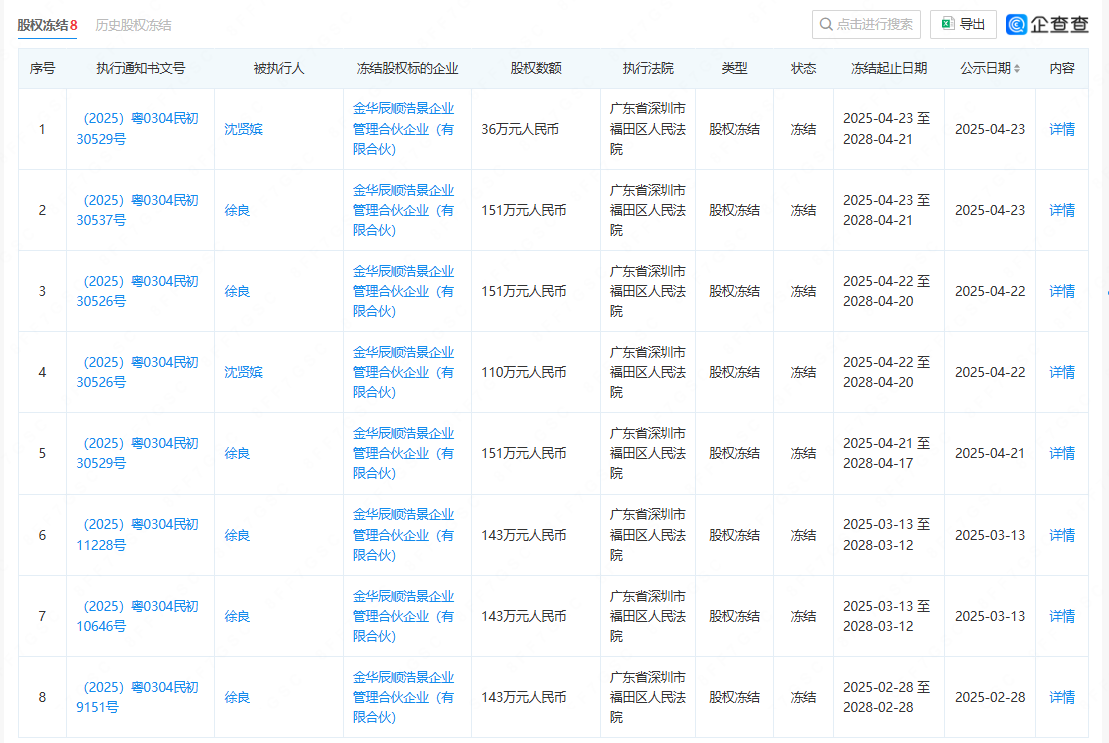Click 股权冻结 type cell in row 4
1109x743 pixels.
click(734, 373)
